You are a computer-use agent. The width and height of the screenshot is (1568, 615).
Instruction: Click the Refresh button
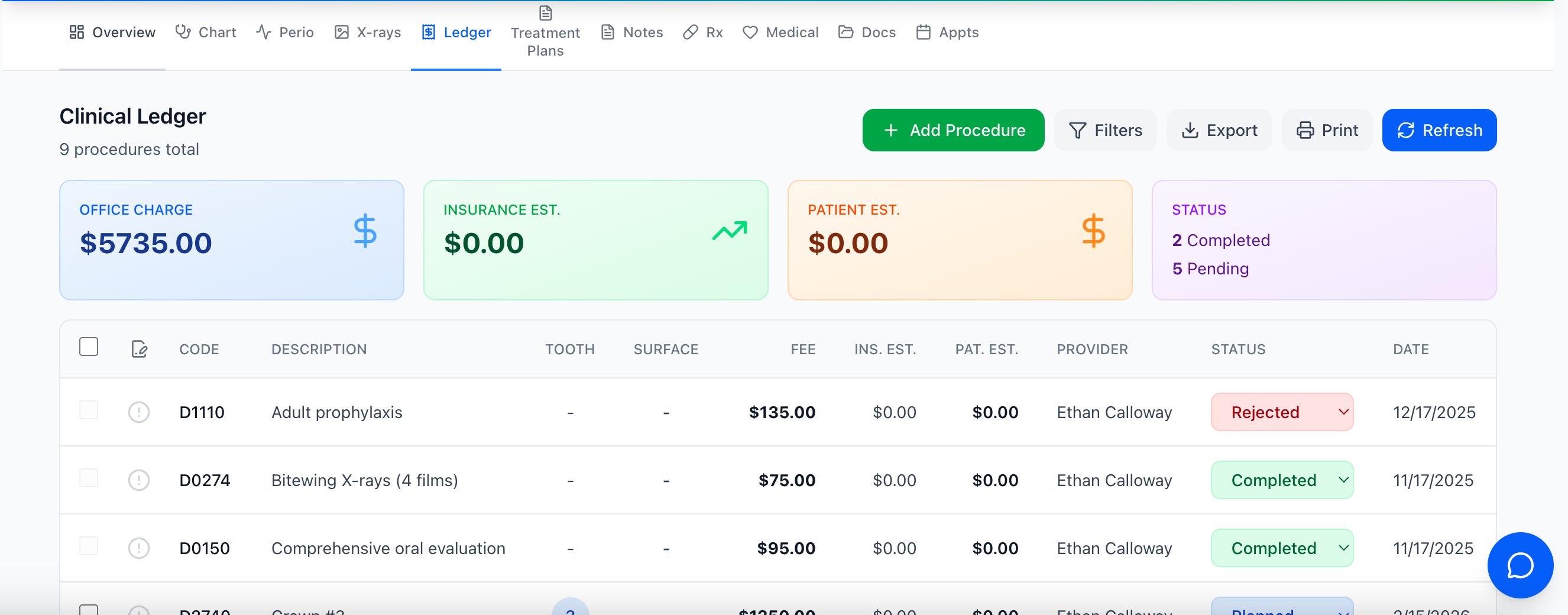coord(1439,130)
